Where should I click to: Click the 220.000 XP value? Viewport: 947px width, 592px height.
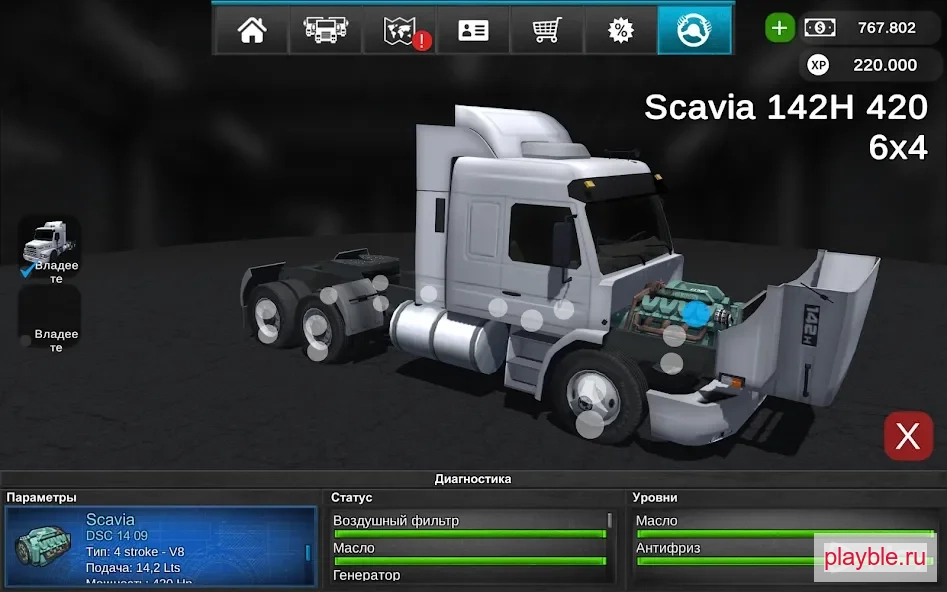pyautogui.click(x=885, y=65)
